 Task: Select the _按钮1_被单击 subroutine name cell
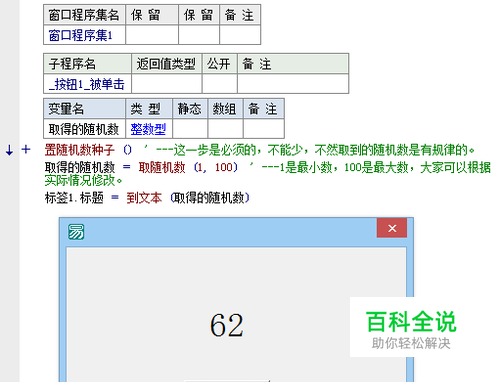tap(87, 84)
